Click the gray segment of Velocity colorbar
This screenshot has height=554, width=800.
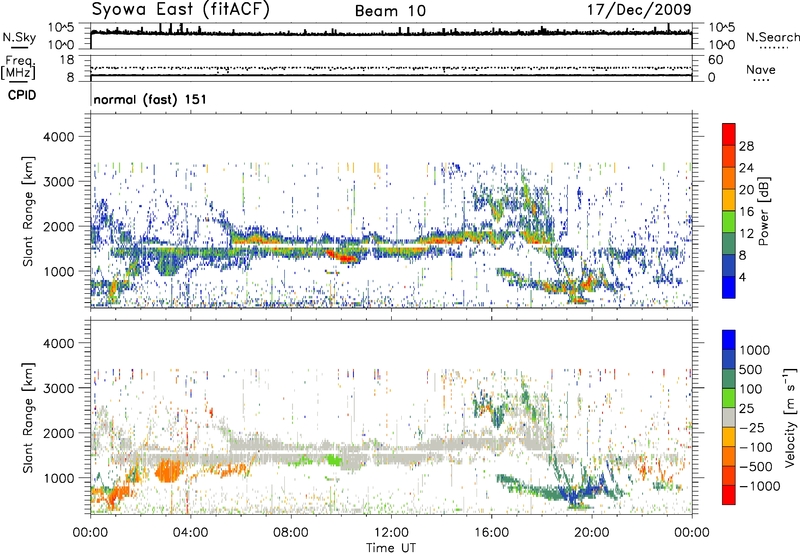[x=729, y=417]
